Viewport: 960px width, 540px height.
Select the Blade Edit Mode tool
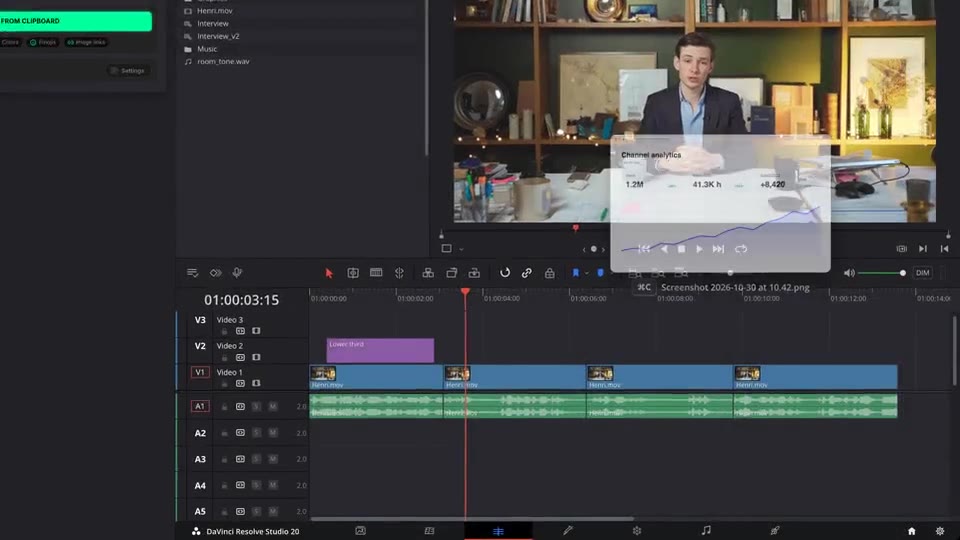coord(399,273)
